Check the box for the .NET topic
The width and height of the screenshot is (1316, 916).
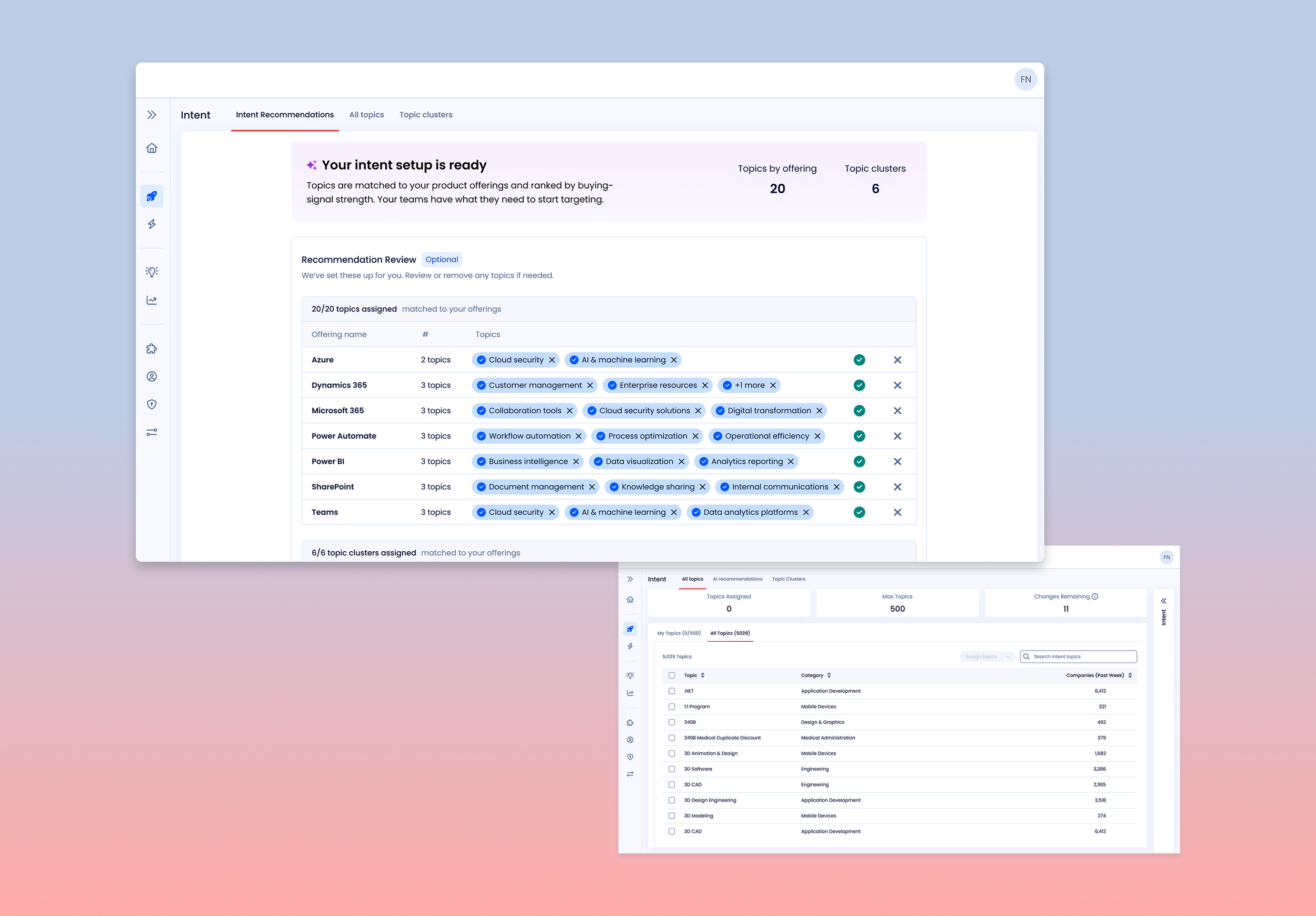tap(672, 691)
